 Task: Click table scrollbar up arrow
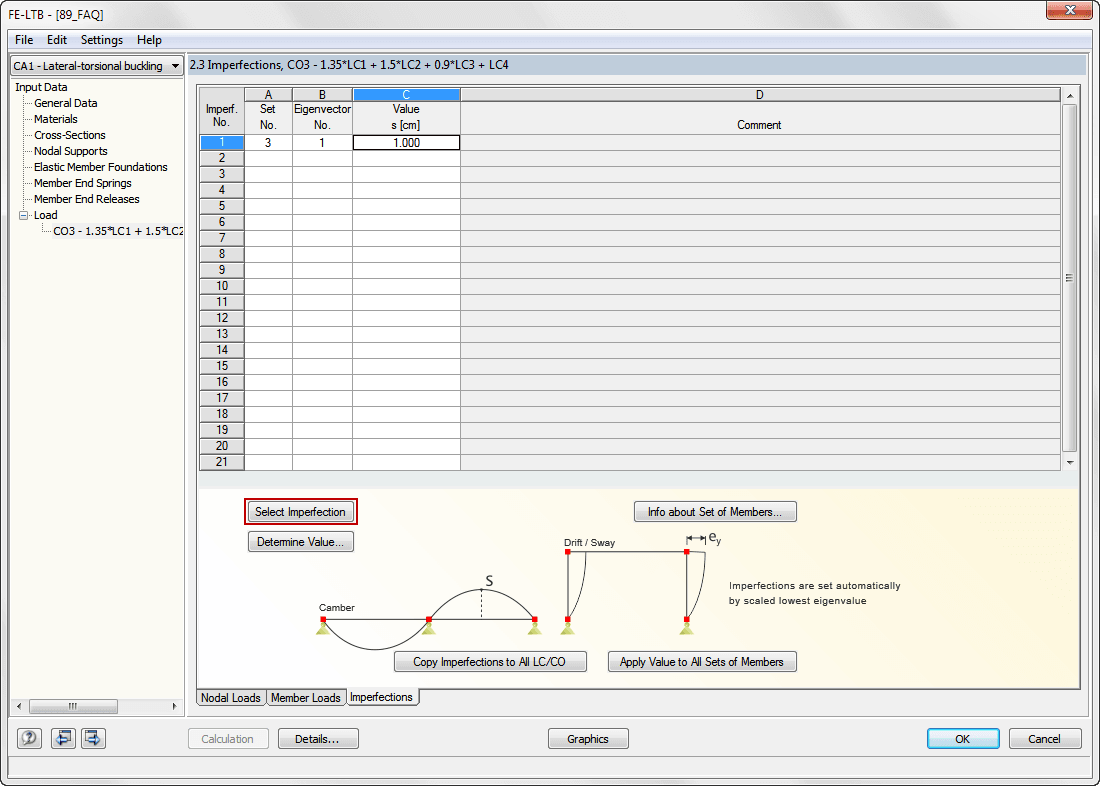(x=1070, y=96)
